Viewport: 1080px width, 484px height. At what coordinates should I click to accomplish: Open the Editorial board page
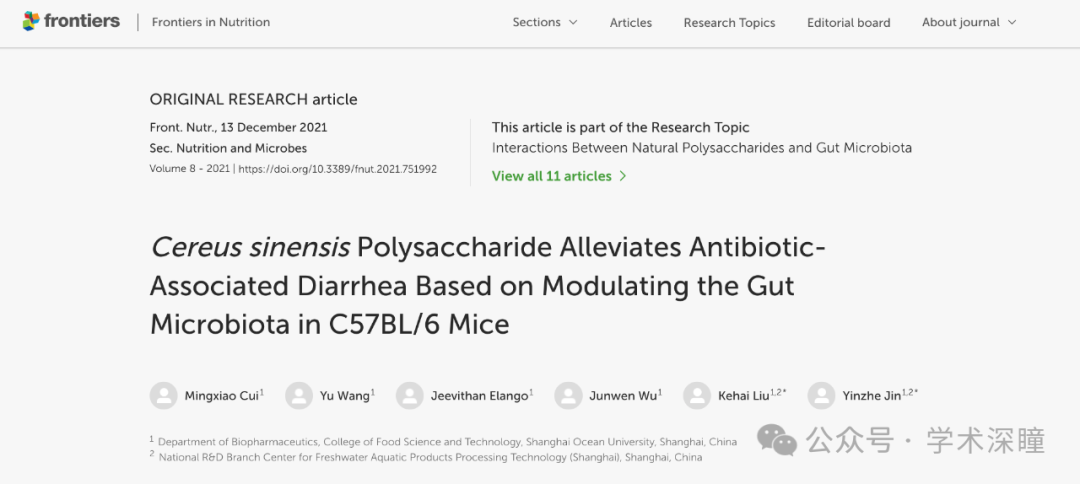click(849, 23)
